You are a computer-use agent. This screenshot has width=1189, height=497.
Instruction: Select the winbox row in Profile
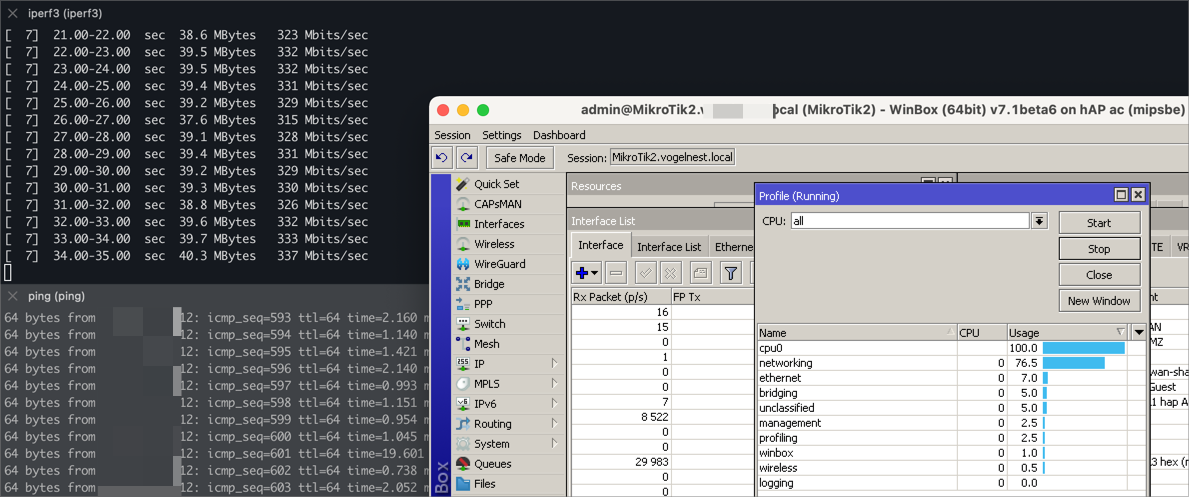(952, 453)
